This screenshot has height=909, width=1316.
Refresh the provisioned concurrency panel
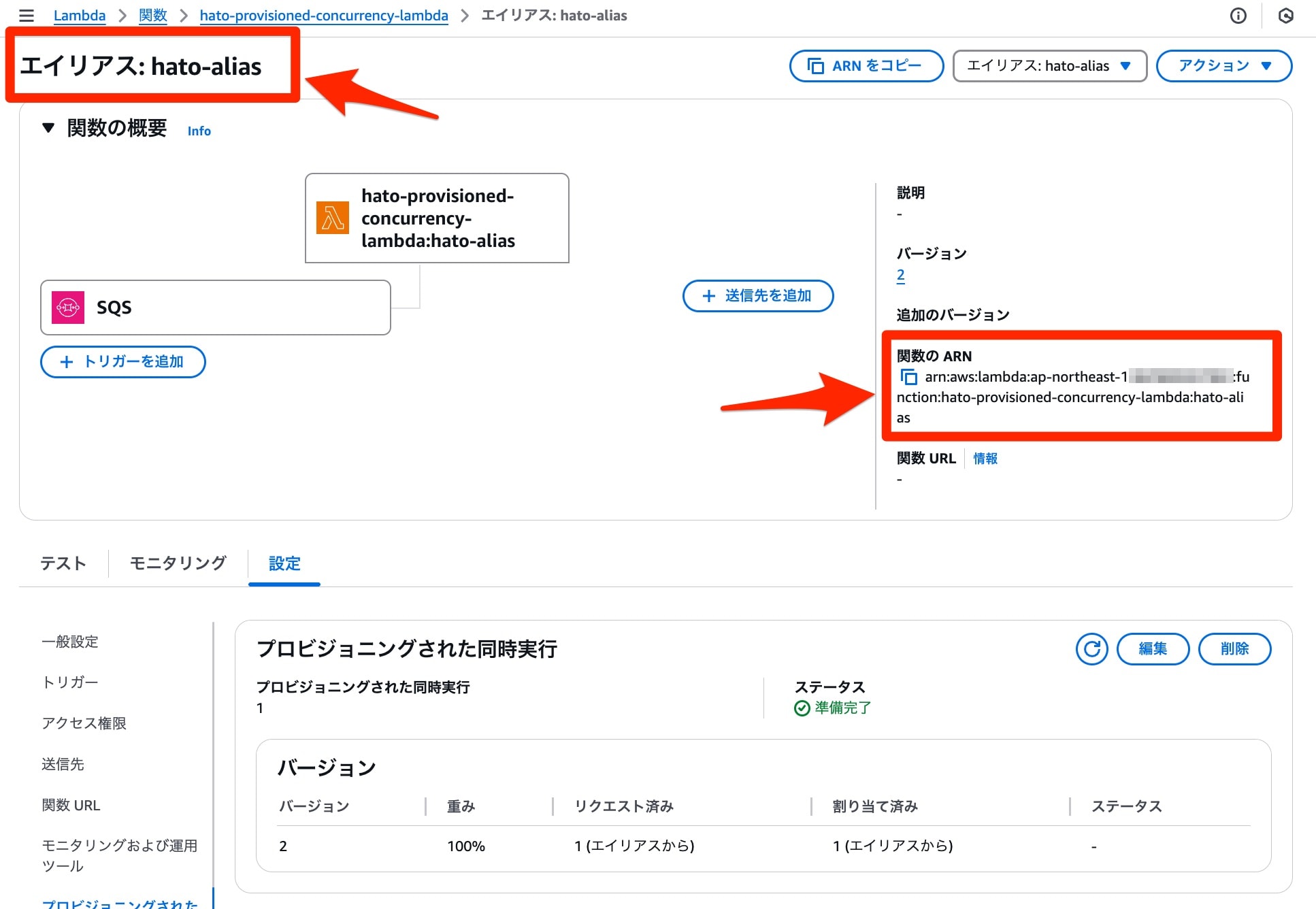pyautogui.click(x=1091, y=648)
